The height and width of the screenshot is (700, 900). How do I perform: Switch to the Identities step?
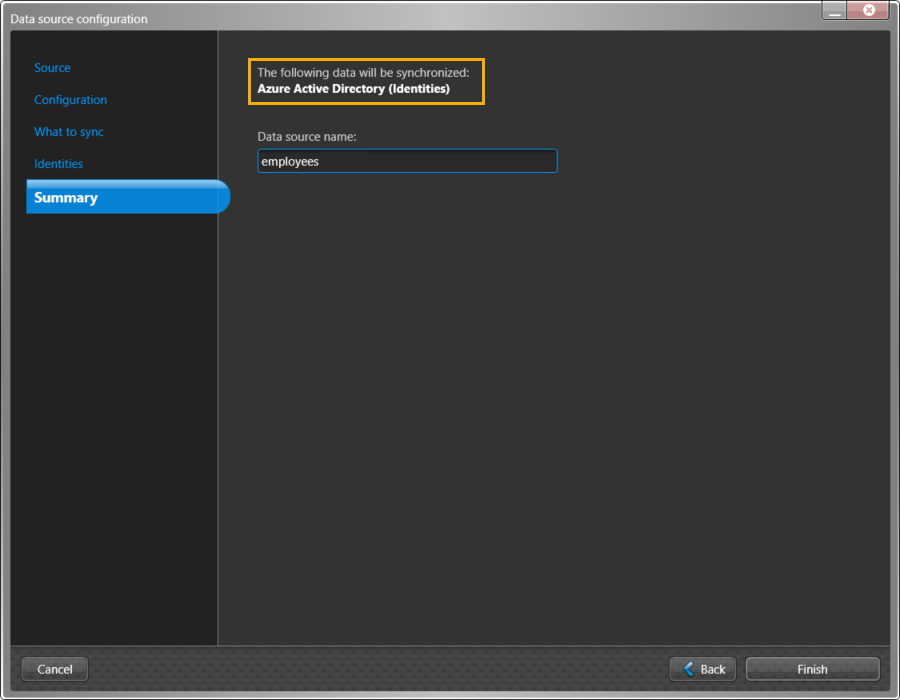click(58, 164)
